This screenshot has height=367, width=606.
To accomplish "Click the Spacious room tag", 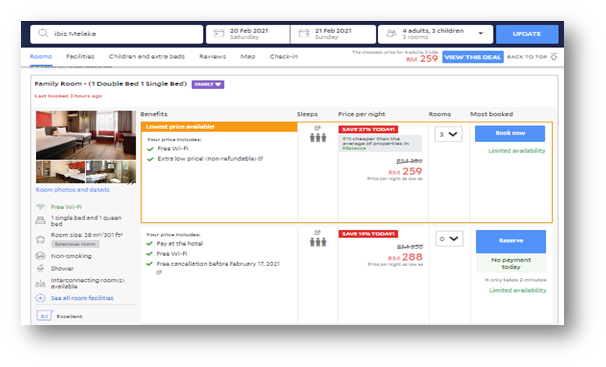I will [75, 244].
